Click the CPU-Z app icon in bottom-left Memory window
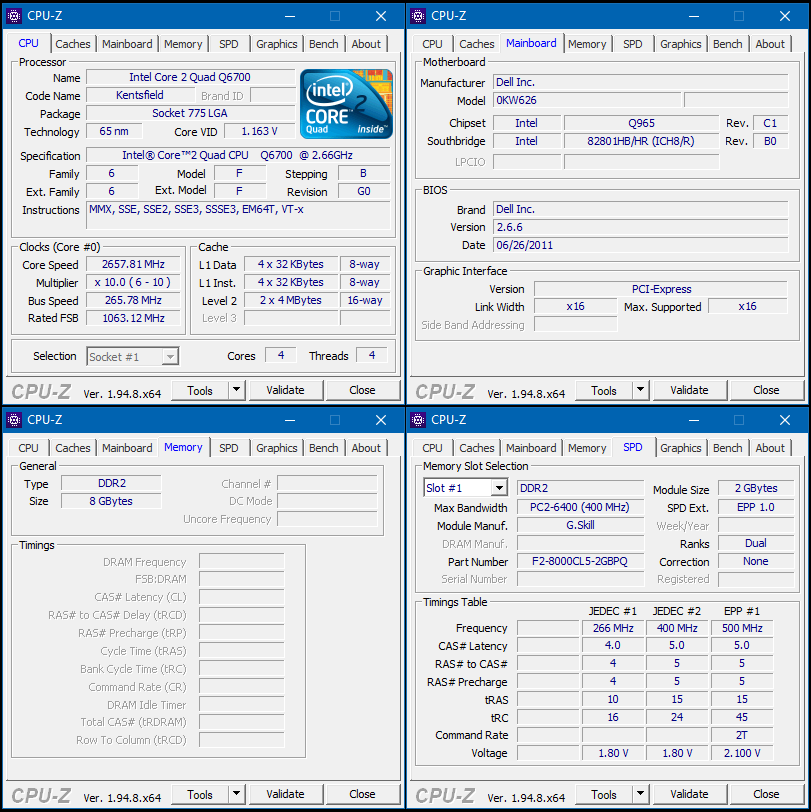Image resolution: width=811 pixels, height=812 pixels. tap(14, 420)
